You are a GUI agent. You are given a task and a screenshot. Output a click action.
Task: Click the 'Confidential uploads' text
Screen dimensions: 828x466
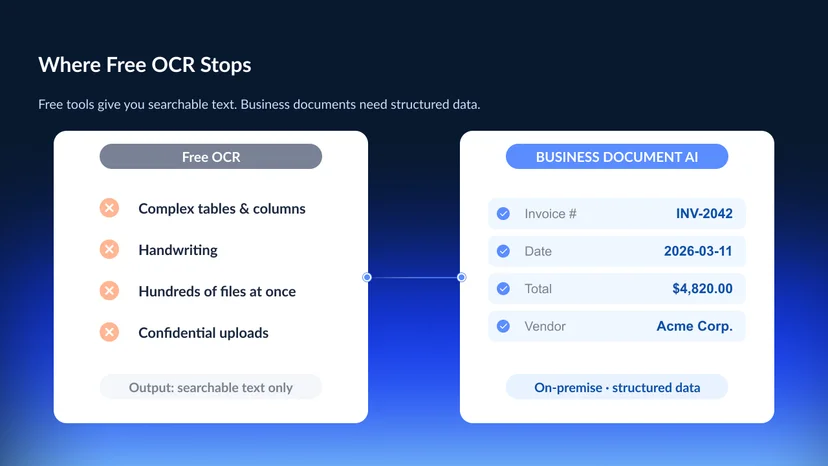pyautogui.click(x=203, y=333)
